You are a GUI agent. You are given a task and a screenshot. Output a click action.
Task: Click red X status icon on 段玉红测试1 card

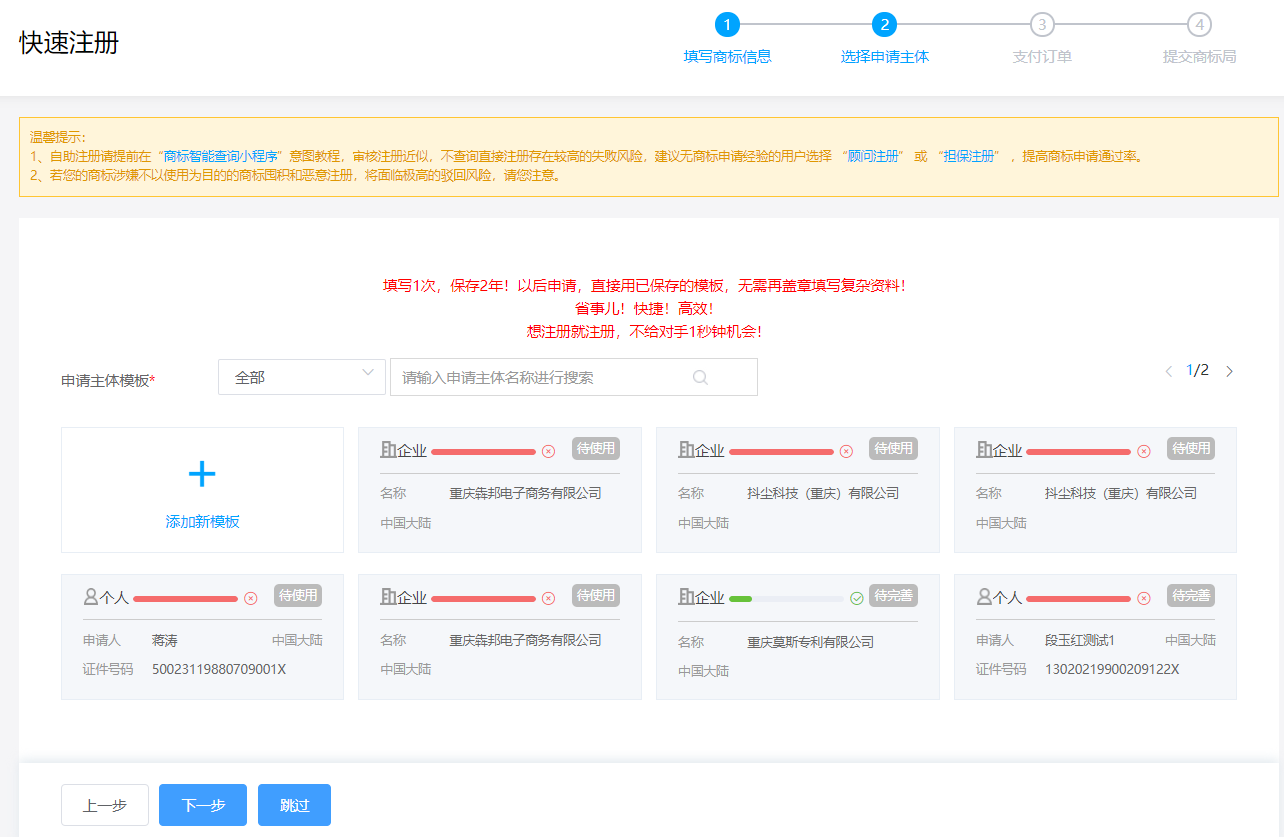1144,598
